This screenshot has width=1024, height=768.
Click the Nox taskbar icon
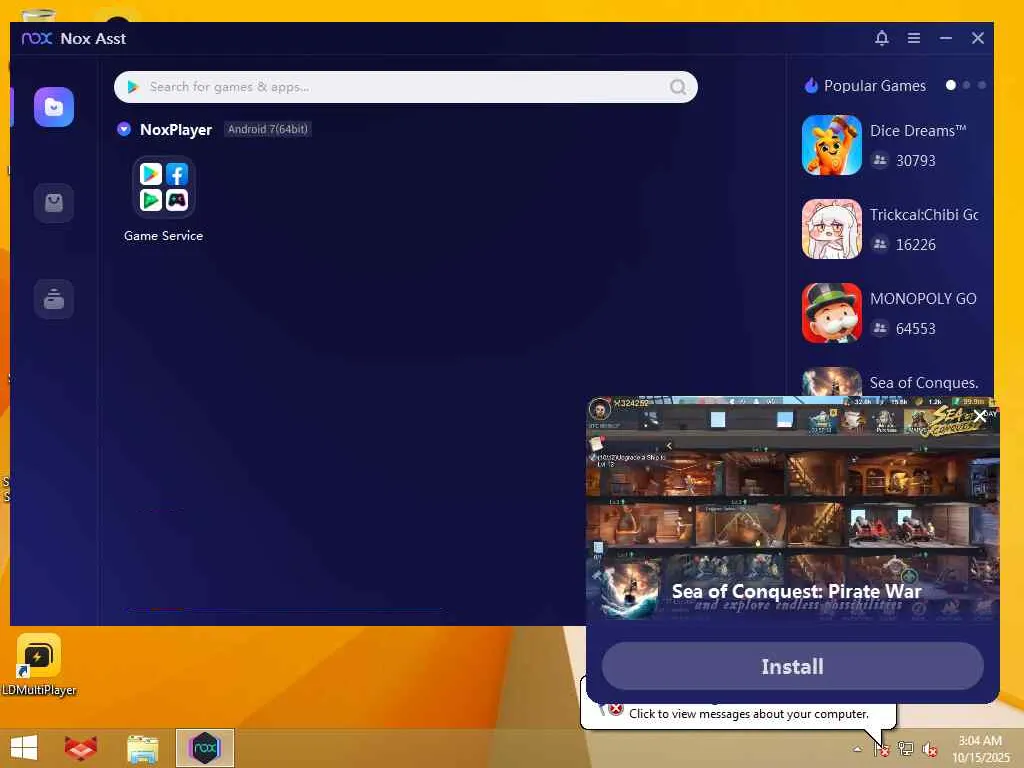coord(204,748)
